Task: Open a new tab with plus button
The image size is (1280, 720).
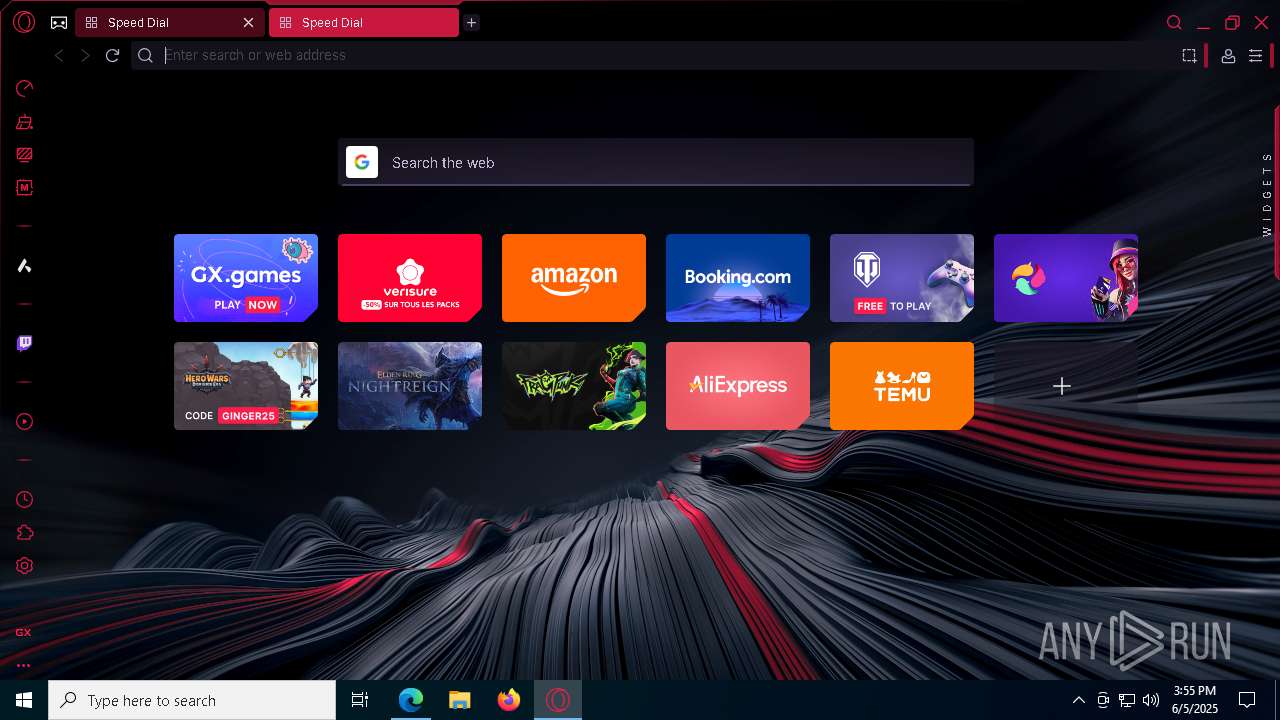Action: [471, 22]
